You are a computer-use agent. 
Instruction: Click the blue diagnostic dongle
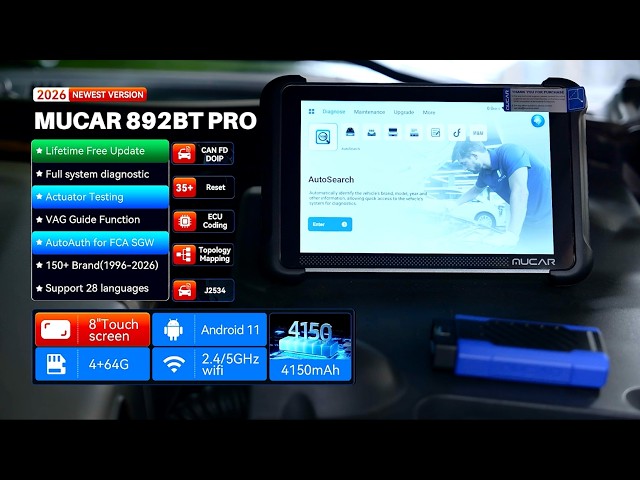pos(520,350)
